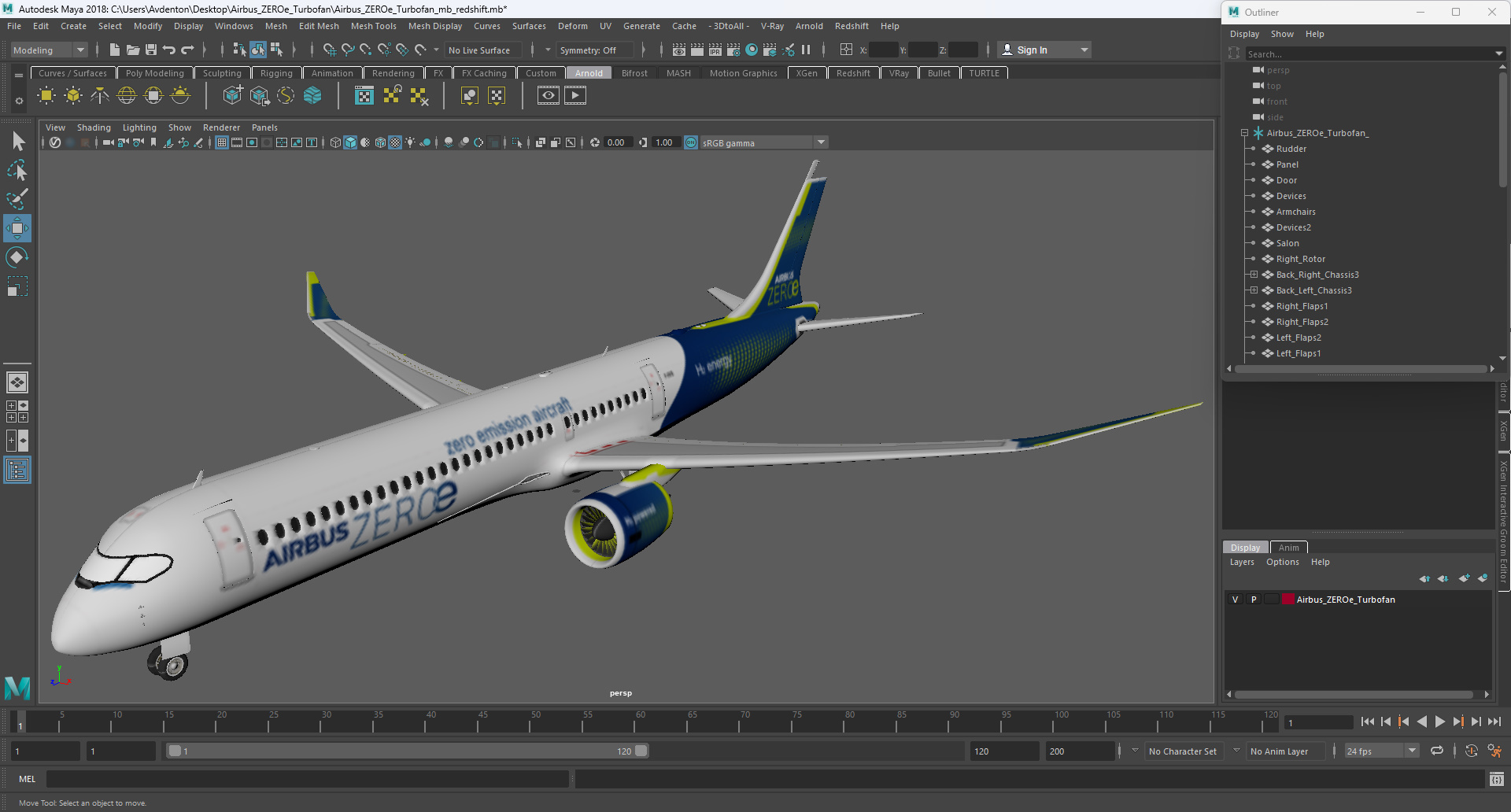The height and width of the screenshot is (812, 1511).
Task: Open the Mesh Tools menu
Action: pos(373,26)
